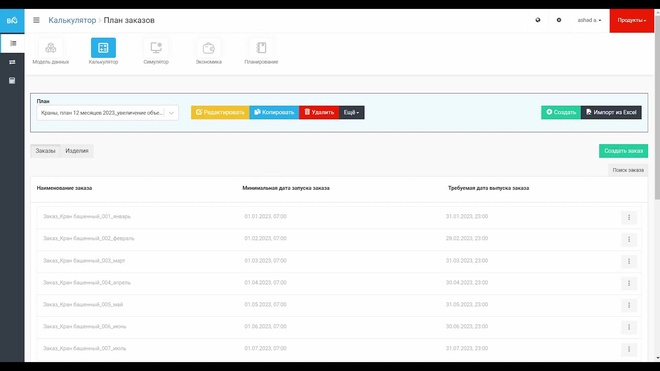Click release date 28.02.2023, 23:00

(x=467, y=238)
